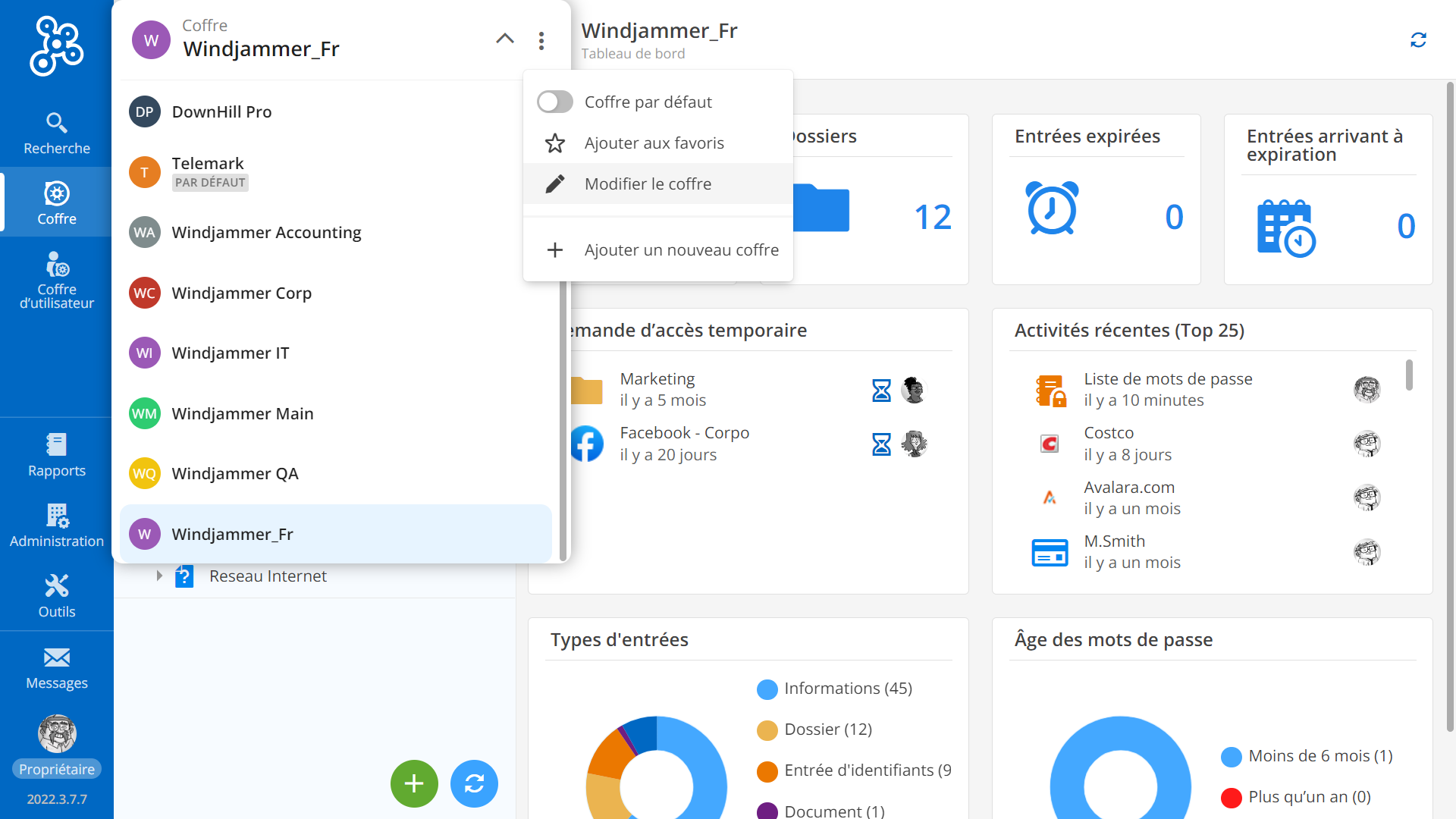The image size is (1456, 819).
Task: Toggle Coffre par défaut switch
Action: click(555, 102)
